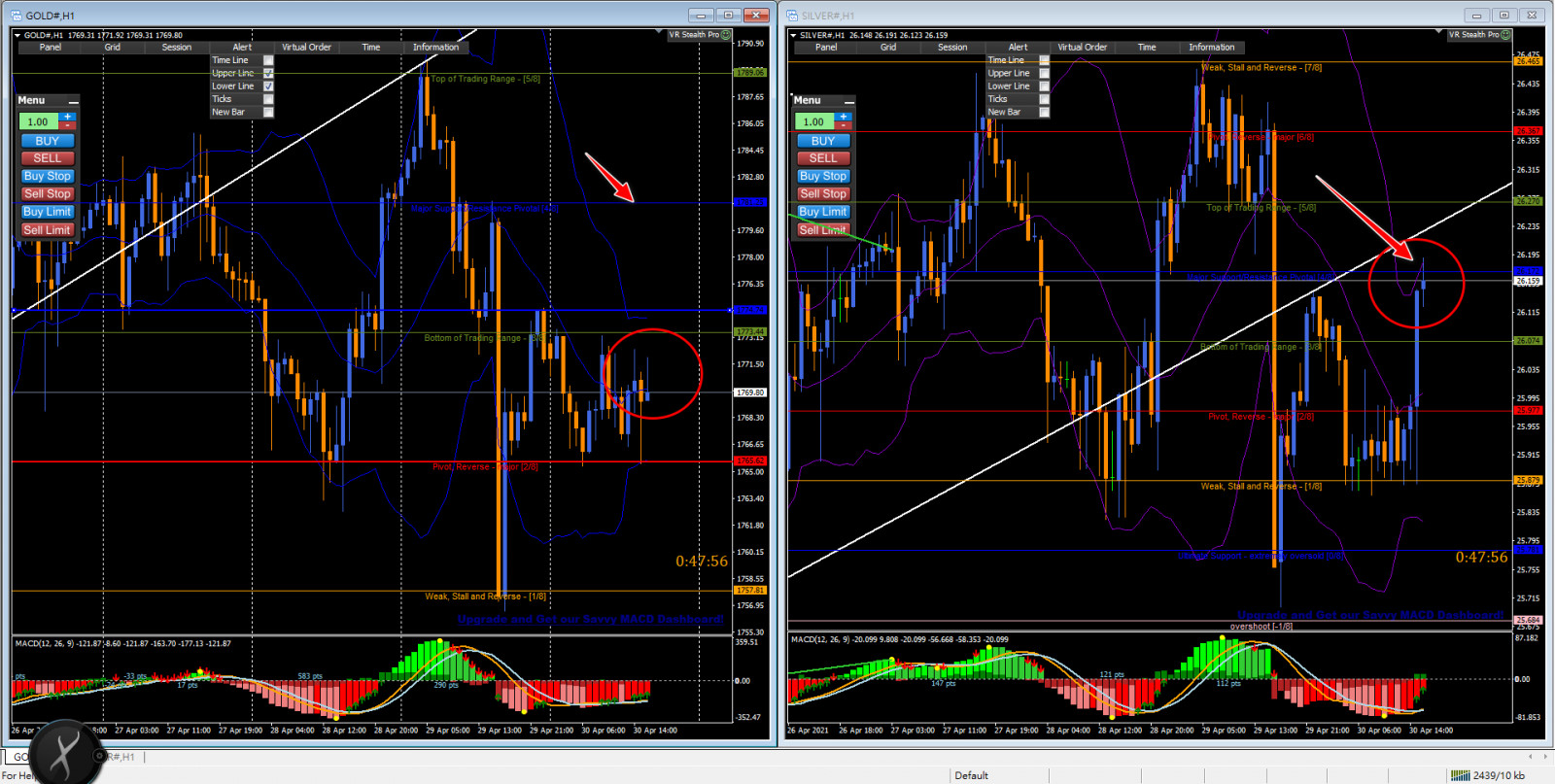Minimize the Menu panel on SILVER chart
The image size is (1555, 784).
(x=849, y=101)
